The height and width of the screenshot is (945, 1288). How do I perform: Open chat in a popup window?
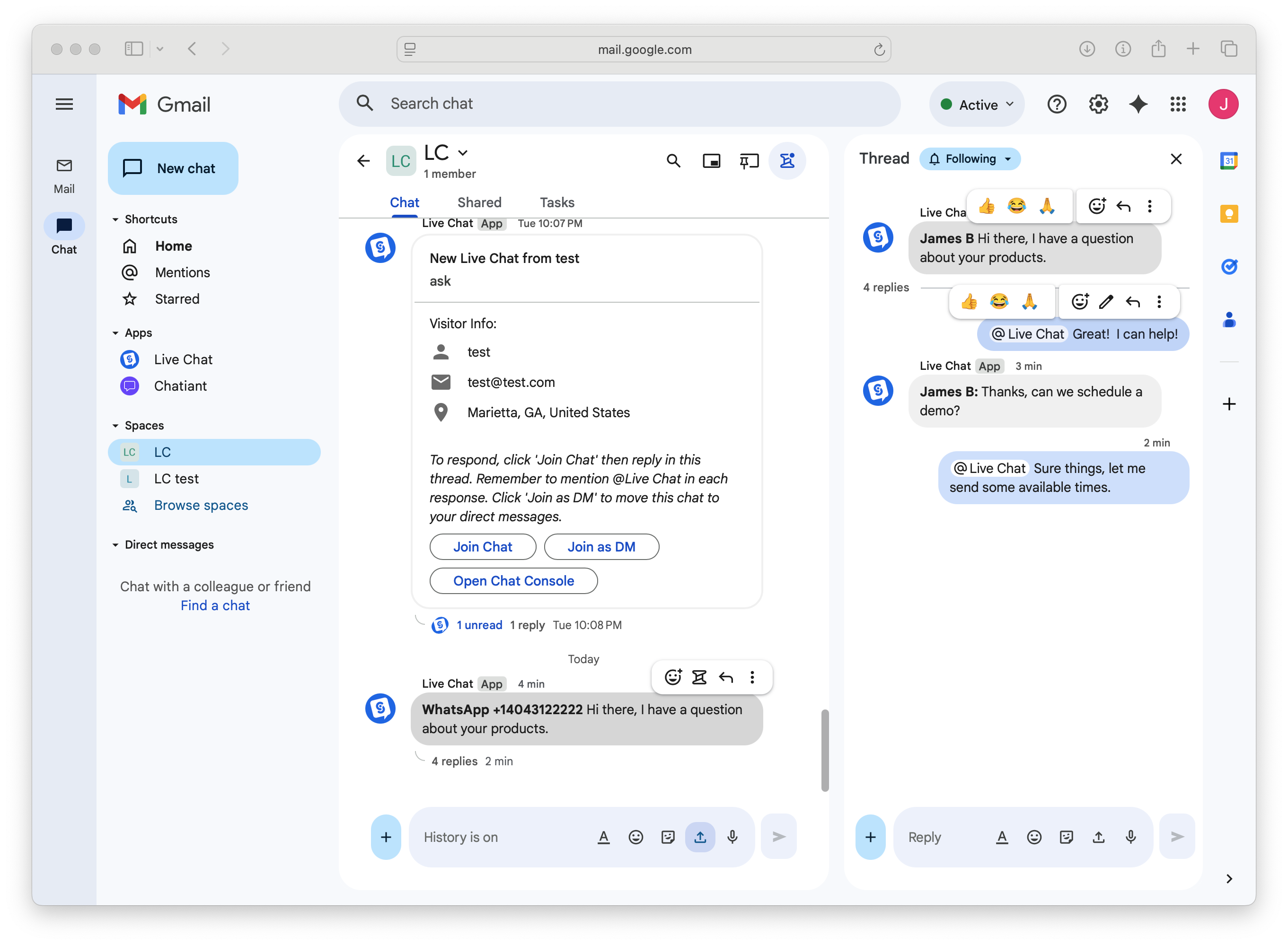pos(711,161)
